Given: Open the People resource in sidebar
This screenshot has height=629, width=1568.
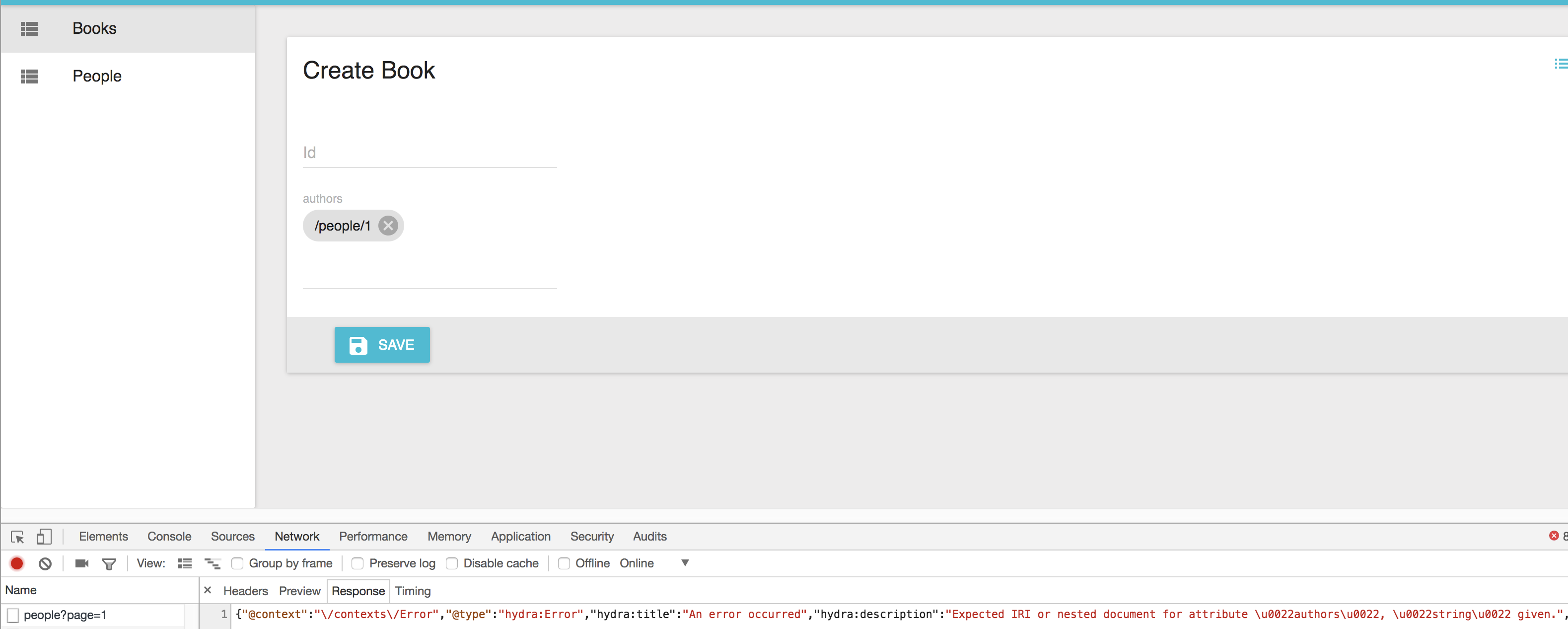Looking at the screenshot, I should point(128,76).
